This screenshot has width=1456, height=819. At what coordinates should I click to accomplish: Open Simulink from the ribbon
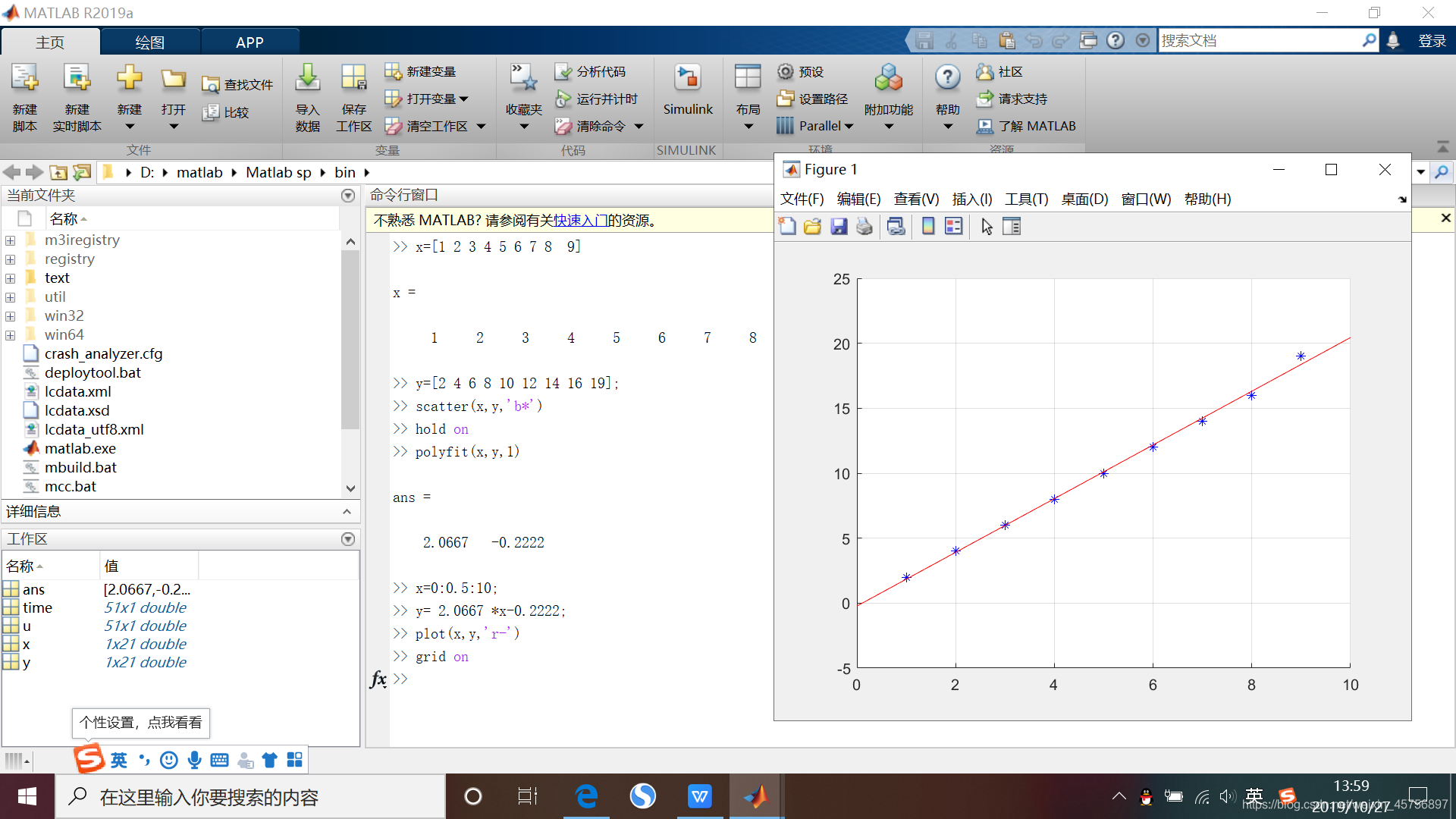[x=688, y=89]
